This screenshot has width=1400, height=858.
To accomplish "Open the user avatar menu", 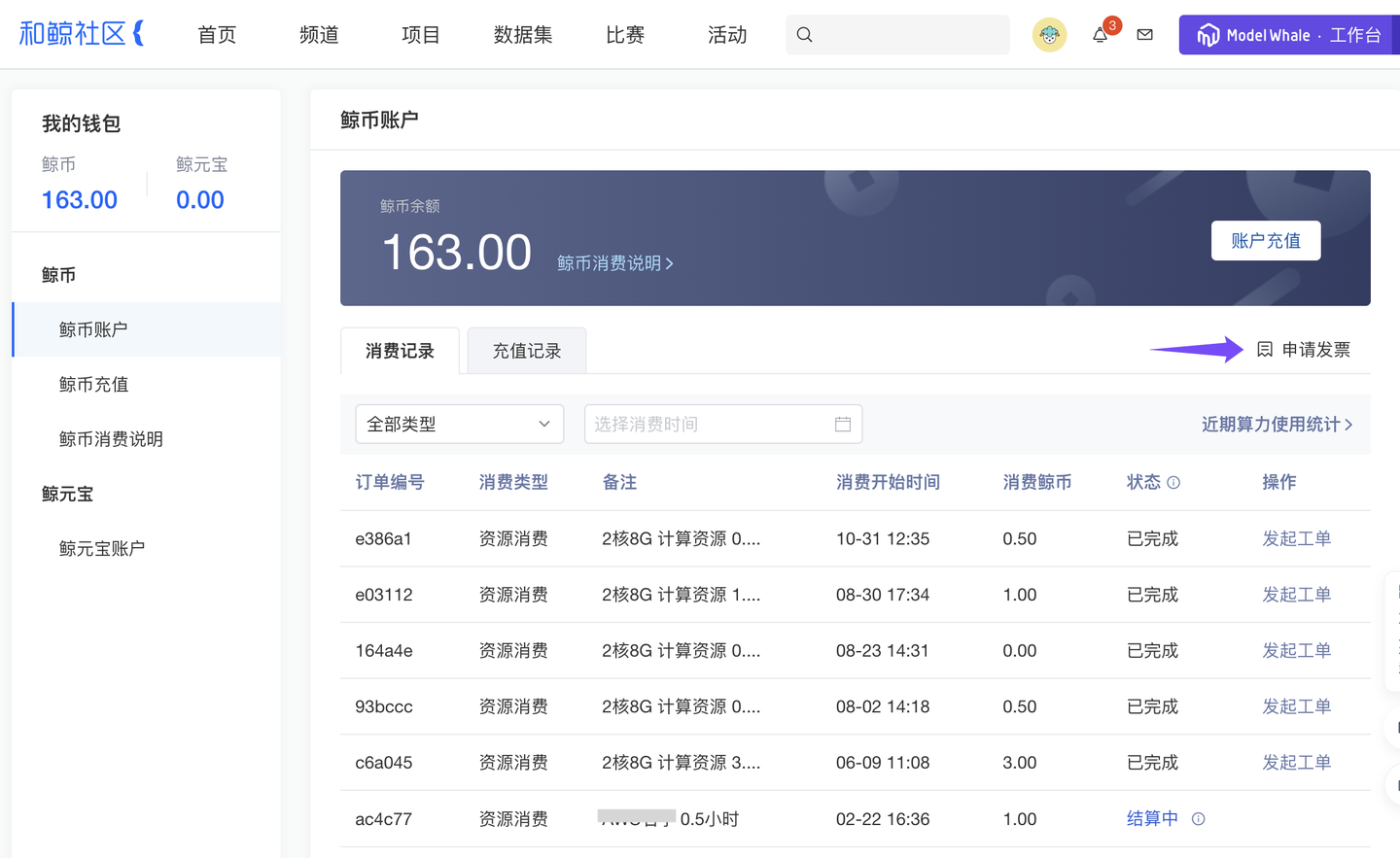I will click(1049, 35).
